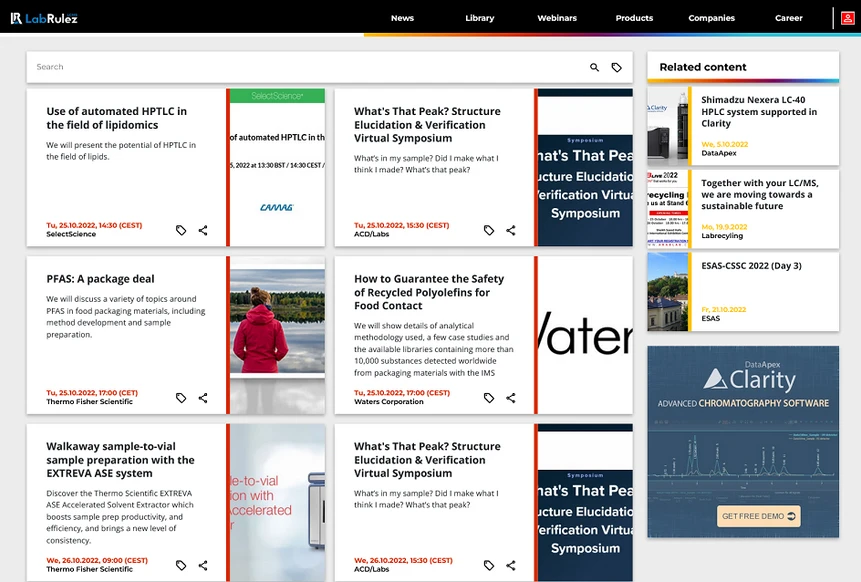Click the CAMAG HPTLC webinar thumbnail
This screenshot has height=582, width=861.
click(277, 167)
